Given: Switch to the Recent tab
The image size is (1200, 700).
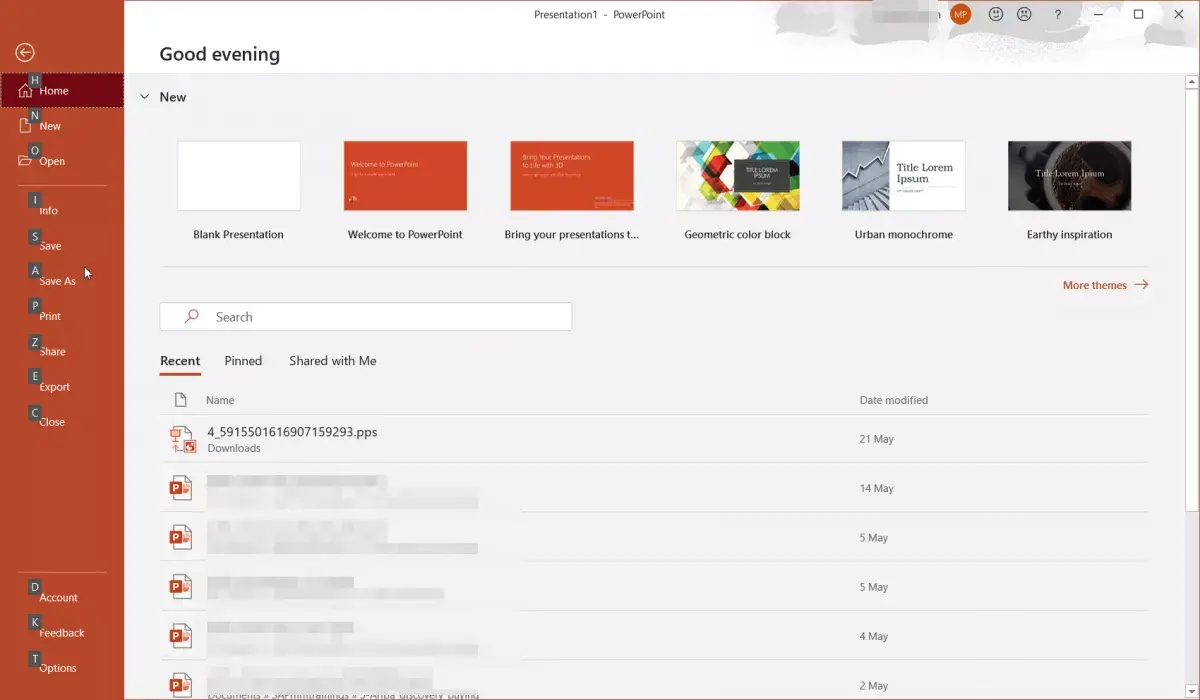Looking at the screenshot, I should click(180, 361).
